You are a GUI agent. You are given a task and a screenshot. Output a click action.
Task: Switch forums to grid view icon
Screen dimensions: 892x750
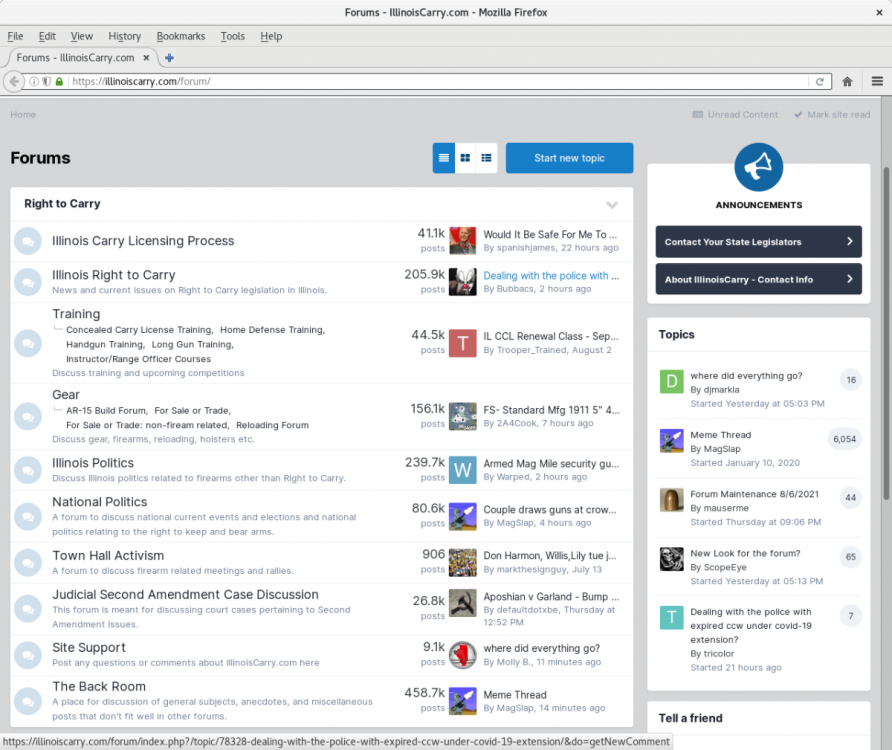[x=465, y=158]
